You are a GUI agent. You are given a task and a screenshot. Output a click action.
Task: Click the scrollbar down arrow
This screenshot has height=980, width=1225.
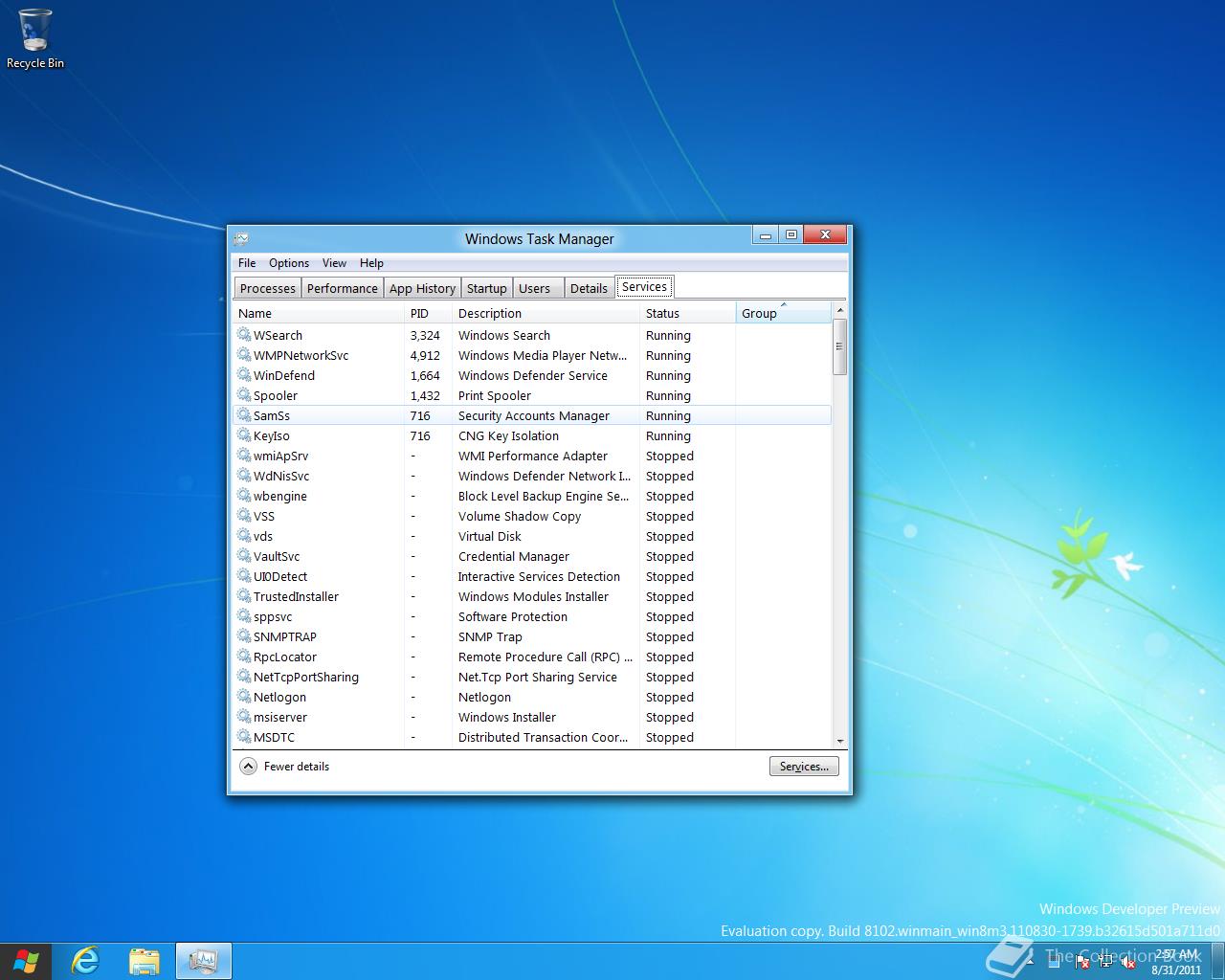[840, 741]
